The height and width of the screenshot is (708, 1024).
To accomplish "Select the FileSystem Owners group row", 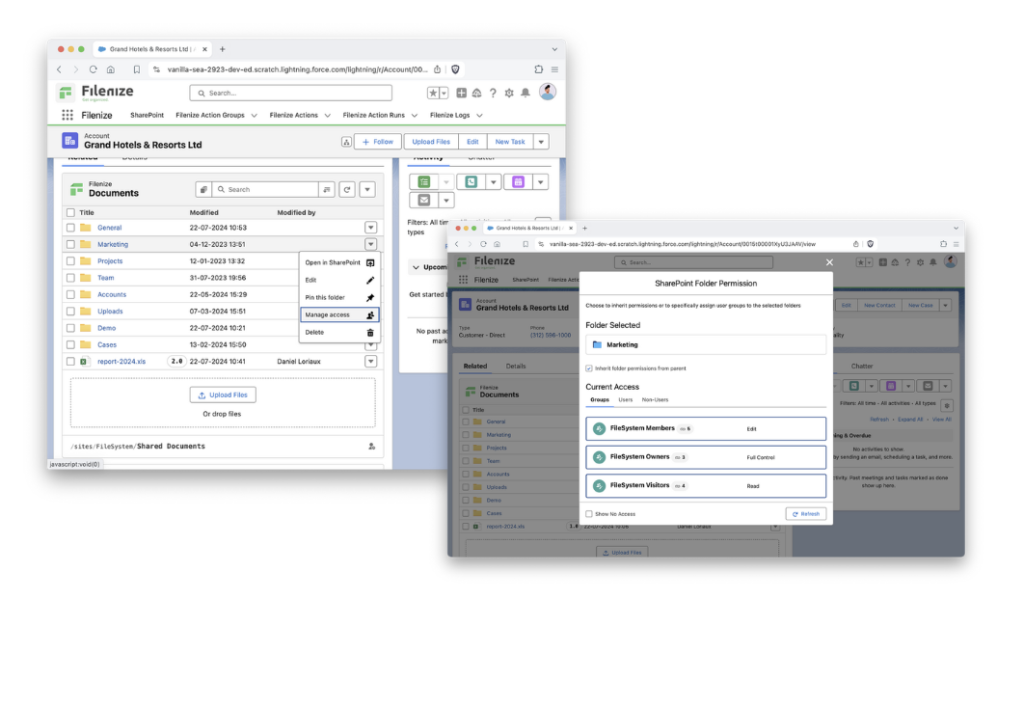I will click(x=705, y=457).
